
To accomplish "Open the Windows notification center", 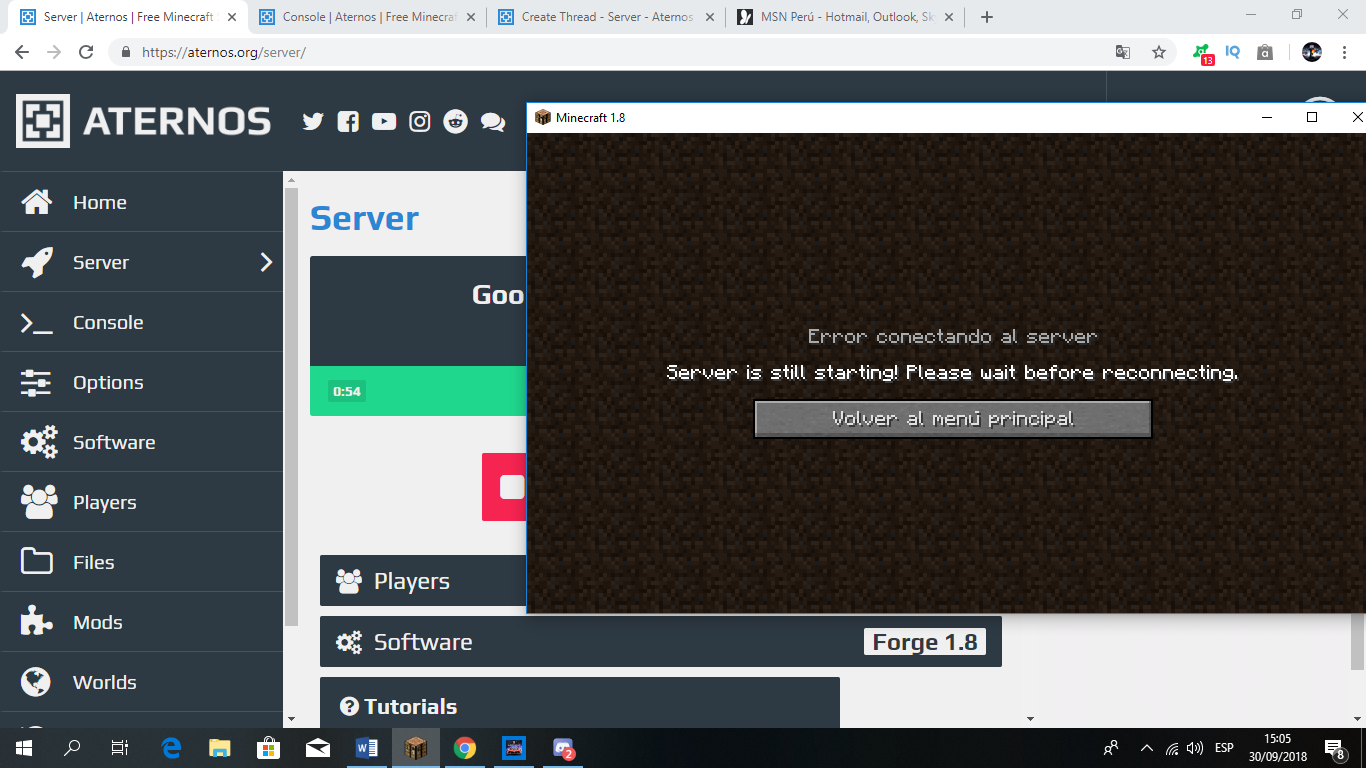I will pos(1335,748).
